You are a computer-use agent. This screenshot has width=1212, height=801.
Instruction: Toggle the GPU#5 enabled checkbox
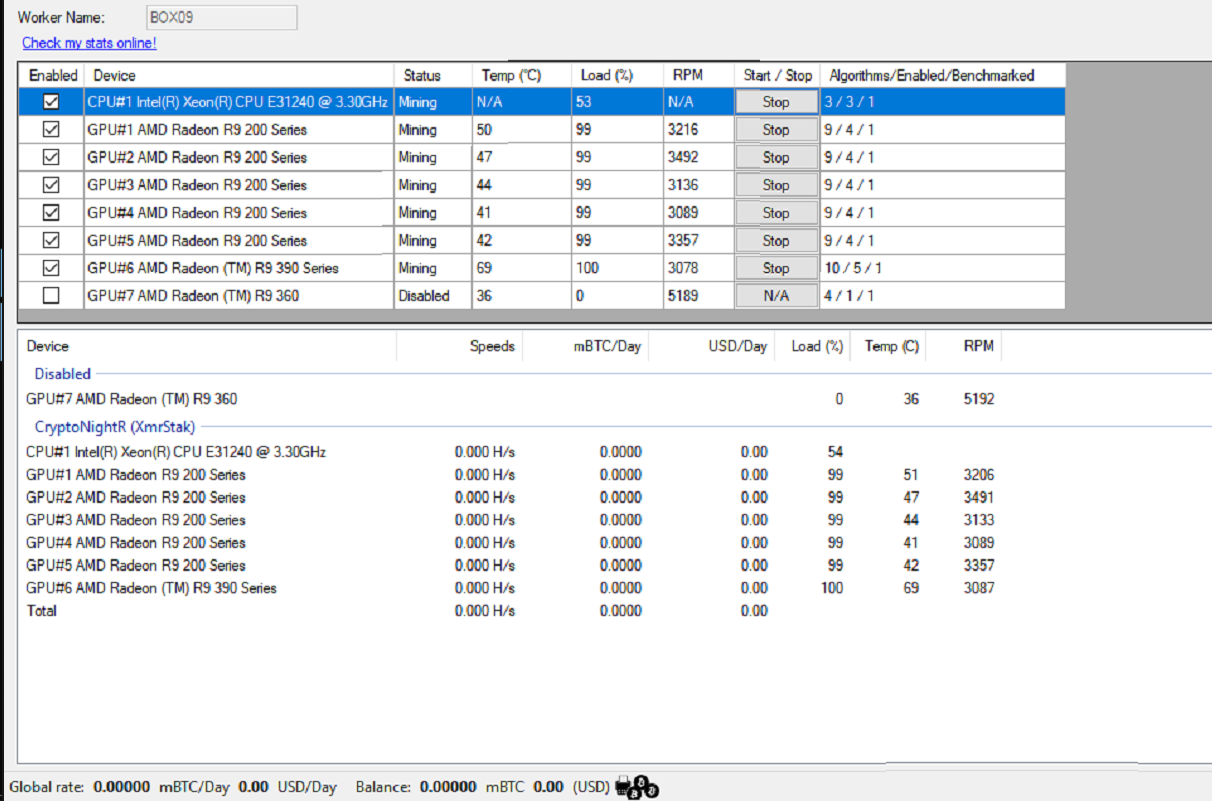click(52, 240)
